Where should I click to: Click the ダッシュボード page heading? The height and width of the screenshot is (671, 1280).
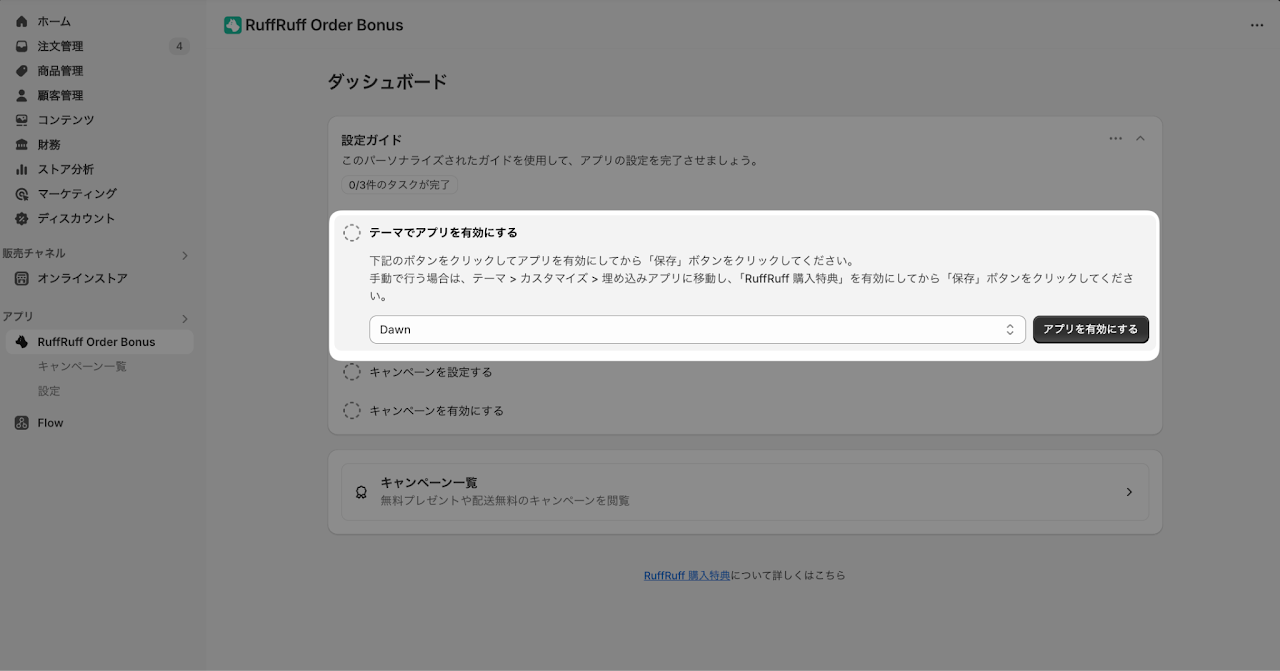coord(388,82)
